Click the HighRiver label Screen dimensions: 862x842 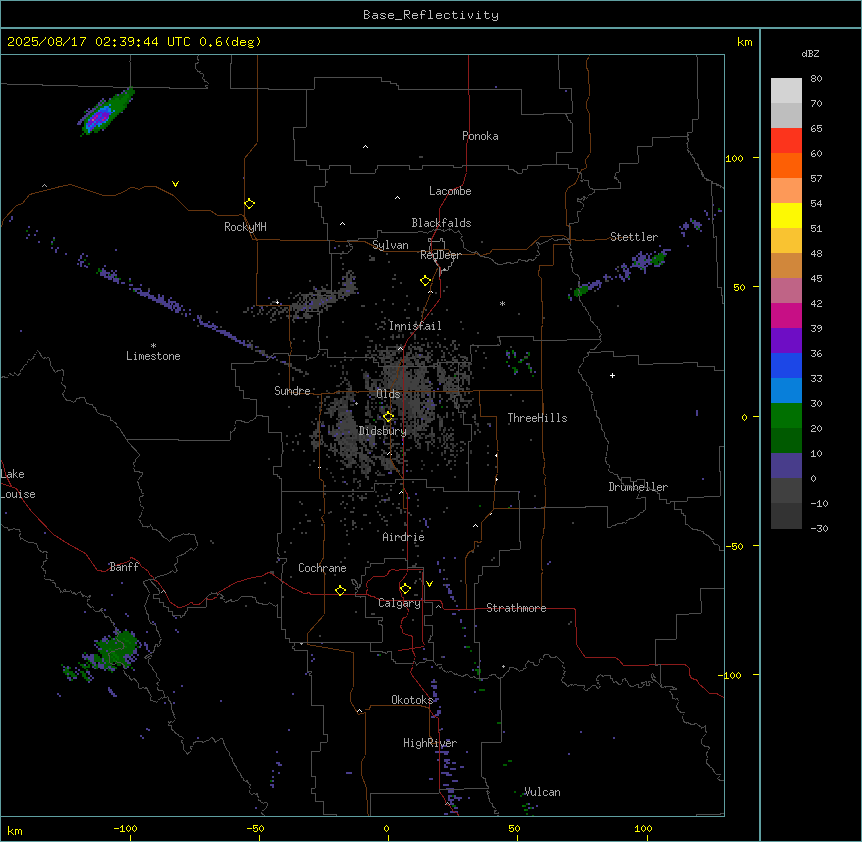click(x=430, y=743)
